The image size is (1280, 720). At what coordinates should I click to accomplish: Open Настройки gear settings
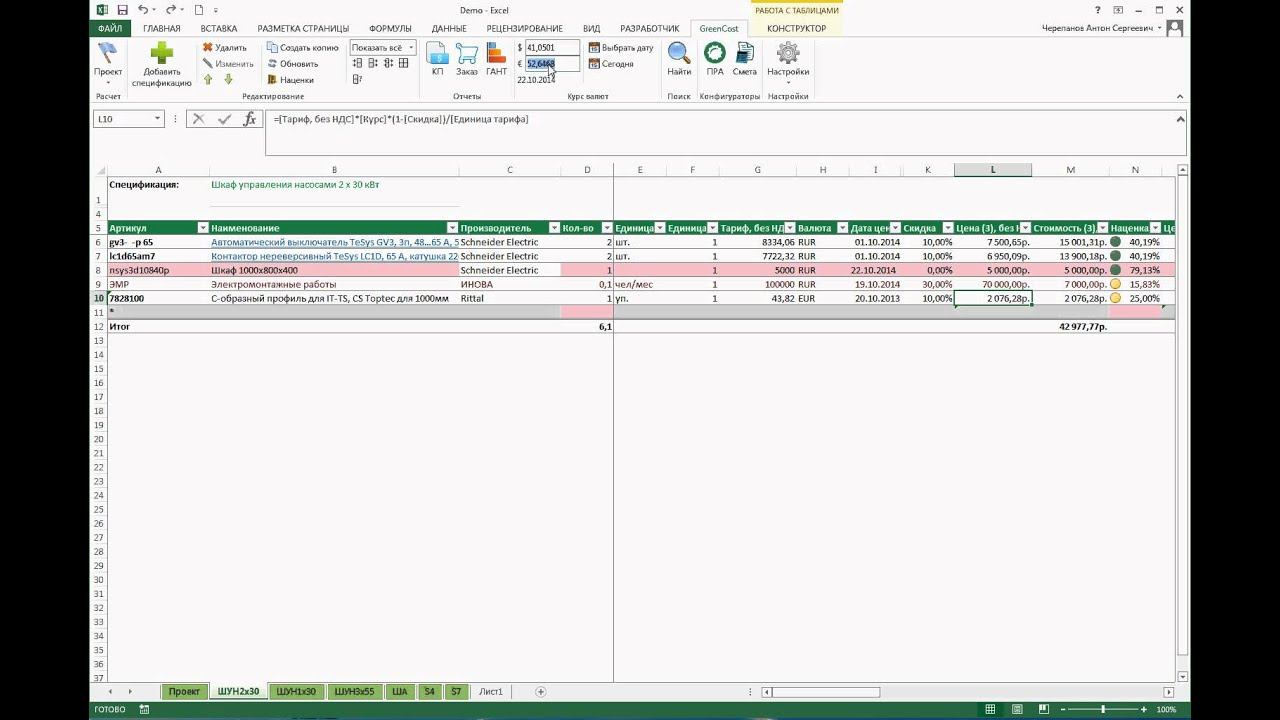[x=788, y=59]
